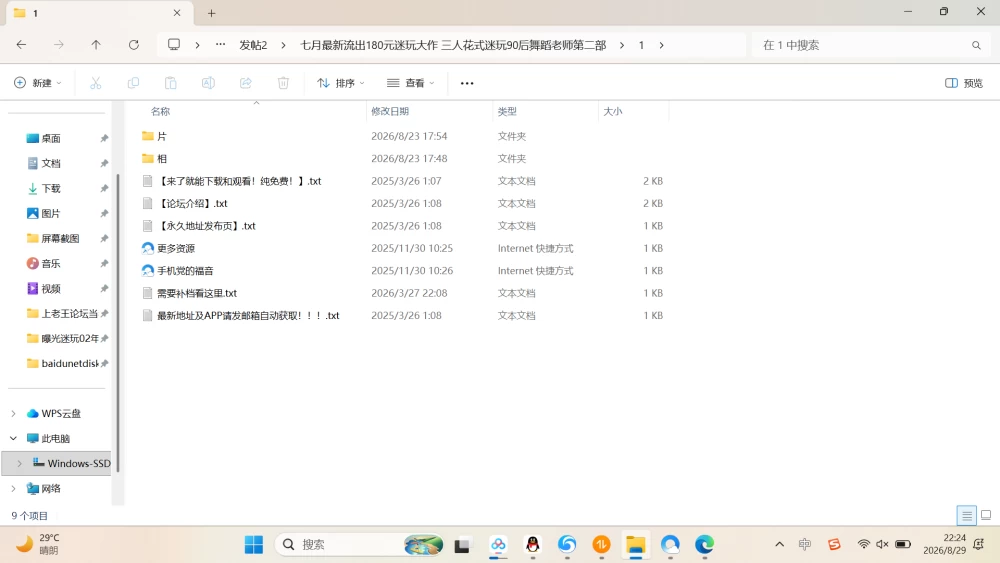Screen dimensions: 1000x563
Task: Expand the chevron after 发帖2 breadcrumb
Action: tap(283, 45)
